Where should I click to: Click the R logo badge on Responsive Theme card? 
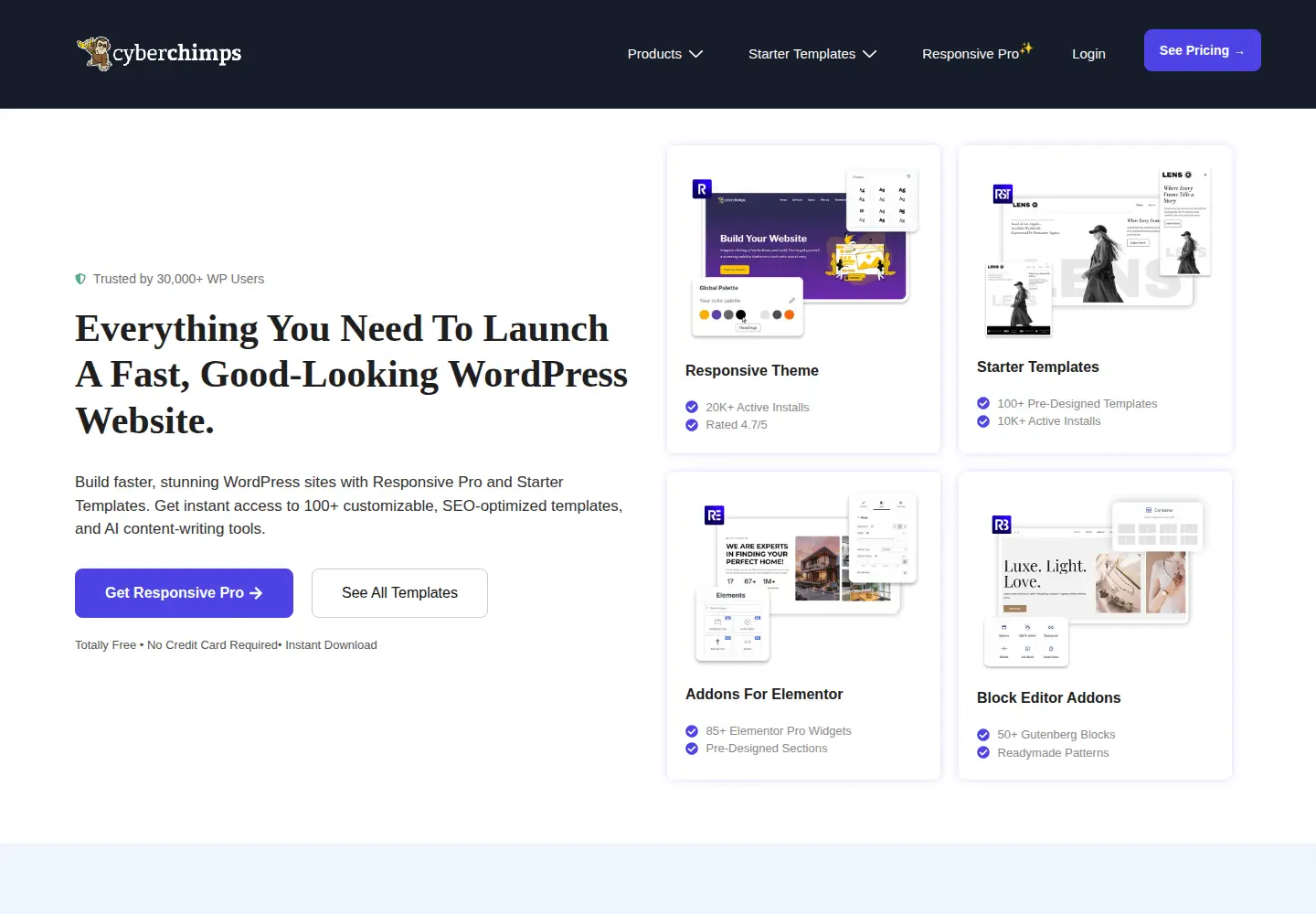(x=702, y=189)
